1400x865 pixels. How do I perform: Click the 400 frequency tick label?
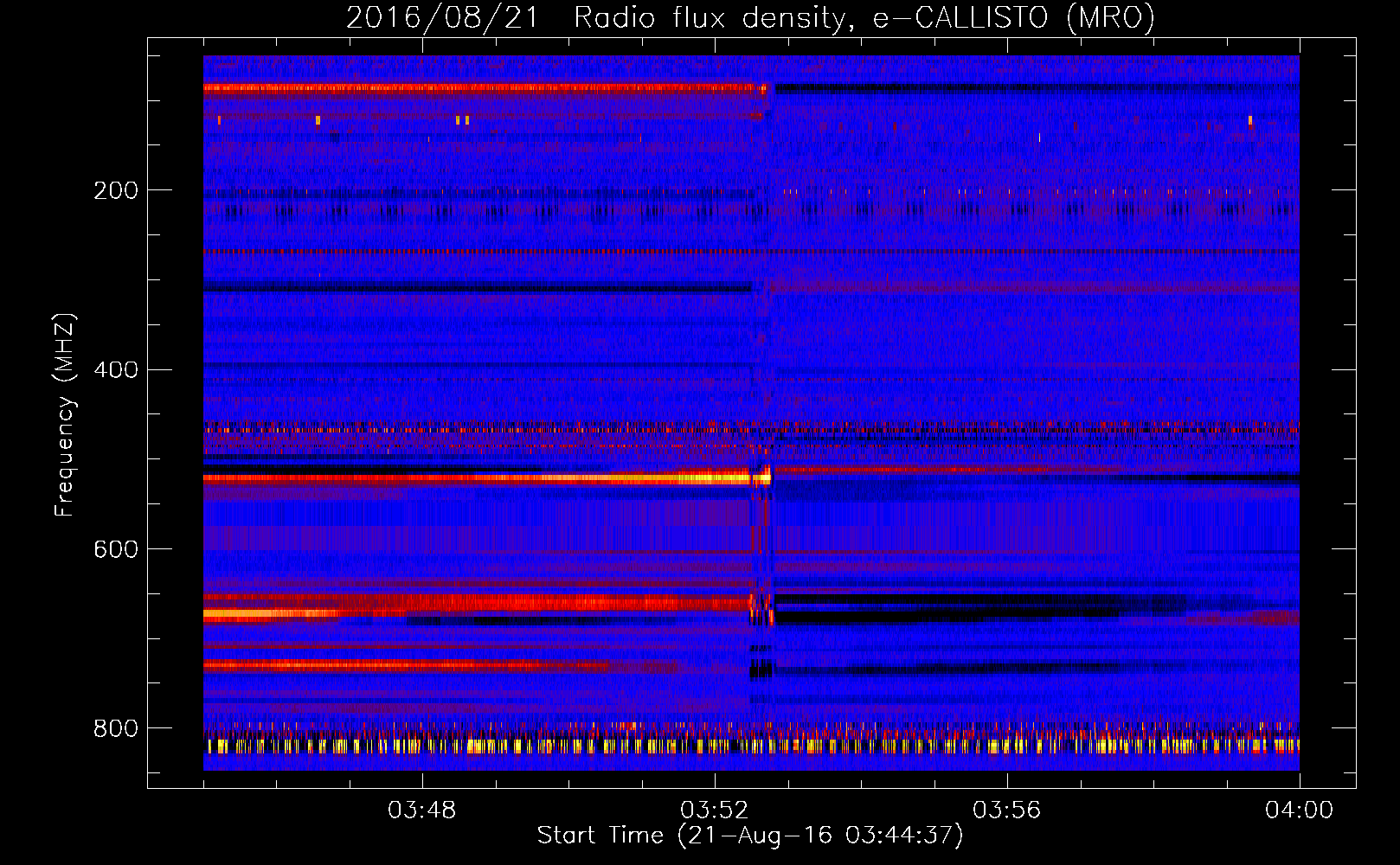point(116,370)
